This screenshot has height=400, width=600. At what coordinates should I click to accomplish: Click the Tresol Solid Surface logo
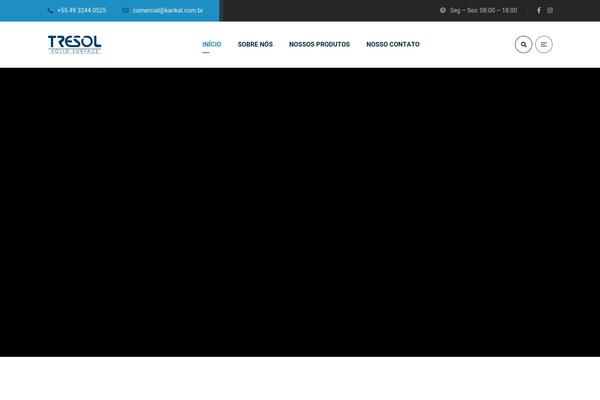tap(75, 44)
